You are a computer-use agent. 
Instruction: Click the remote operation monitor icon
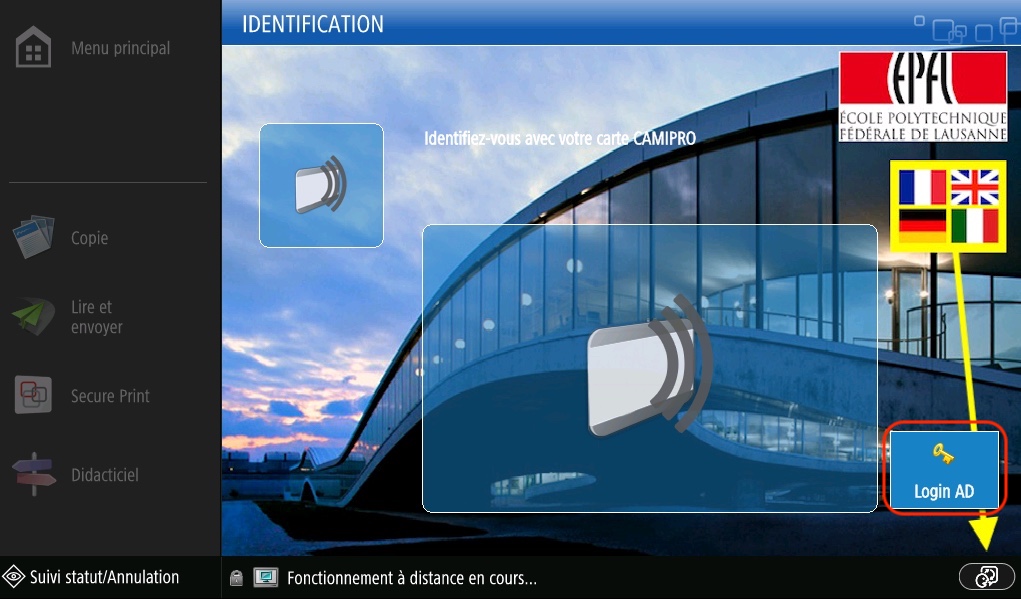click(266, 578)
